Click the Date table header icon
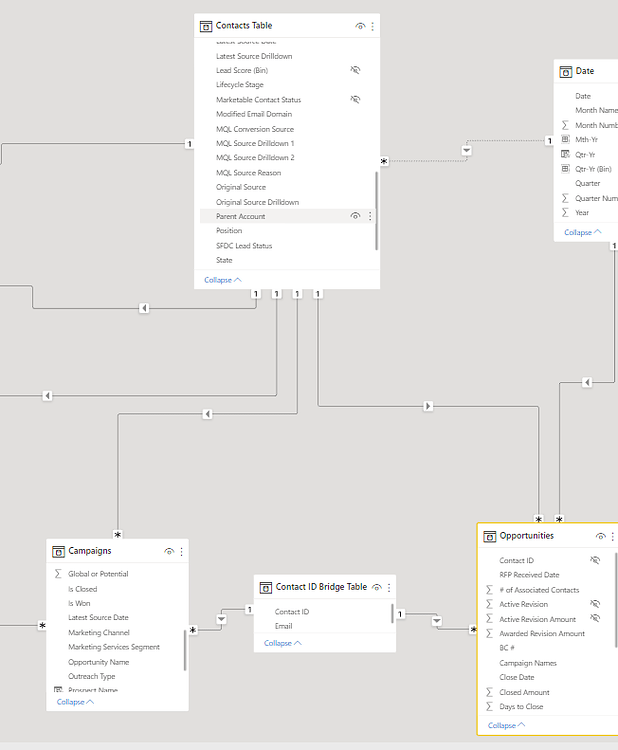Image resolution: width=618 pixels, height=750 pixels. coord(566,72)
